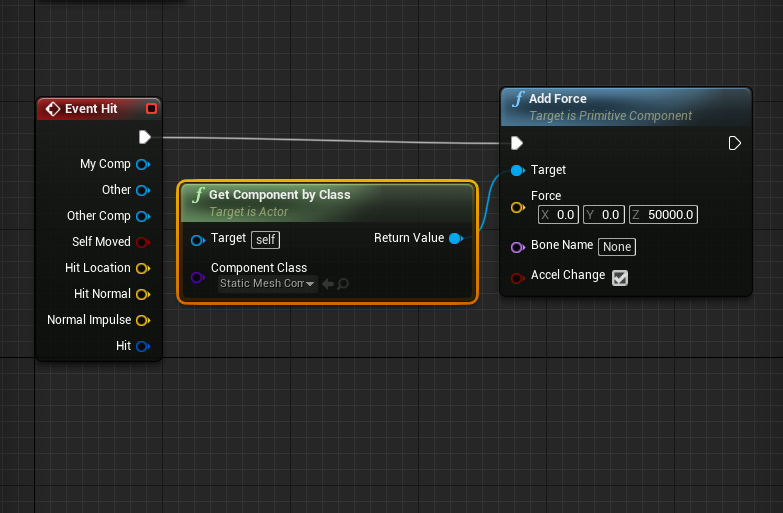Click the self Target value box
The width and height of the screenshot is (783, 513).
click(x=265, y=240)
